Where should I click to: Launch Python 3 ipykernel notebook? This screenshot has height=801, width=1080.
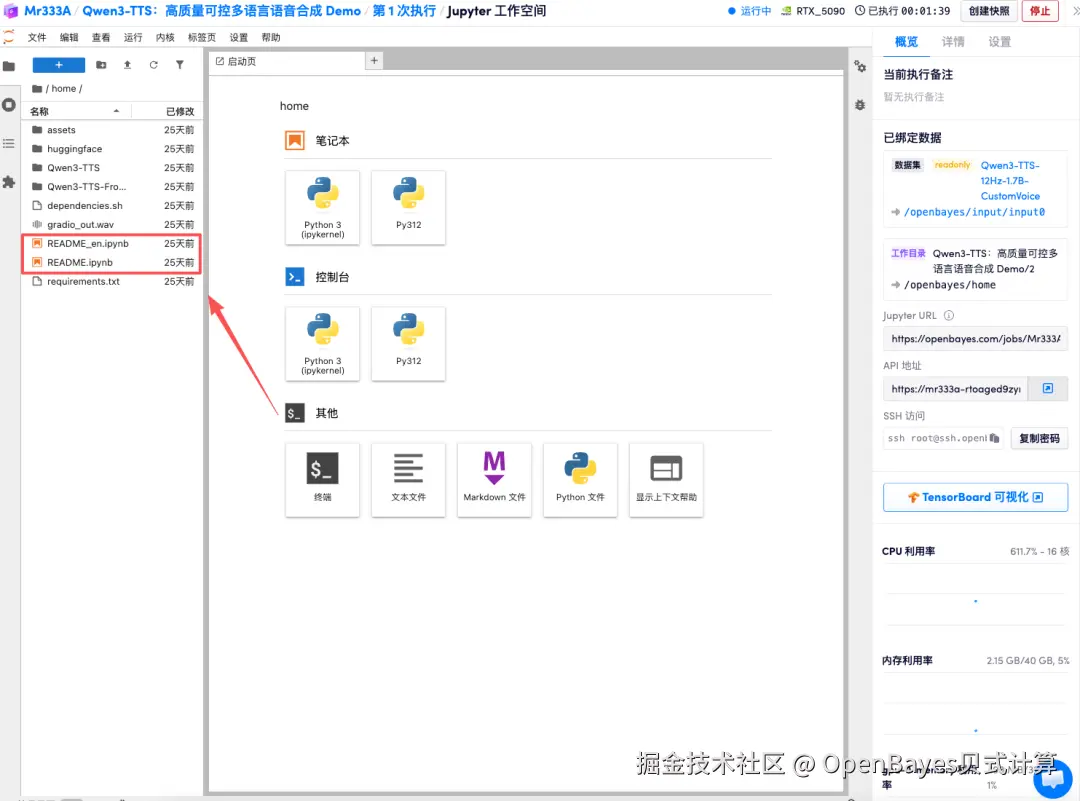pyautogui.click(x=322, y=207)
